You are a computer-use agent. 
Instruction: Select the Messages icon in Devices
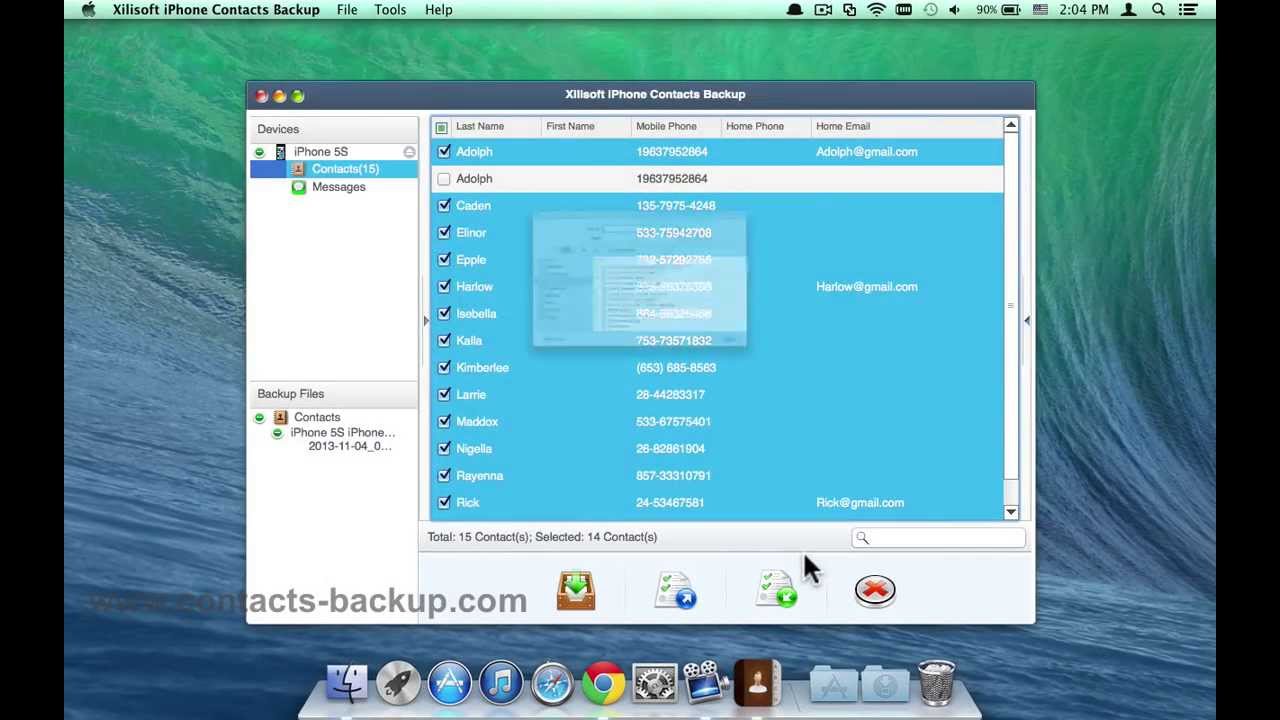click(x=298, y=187)
